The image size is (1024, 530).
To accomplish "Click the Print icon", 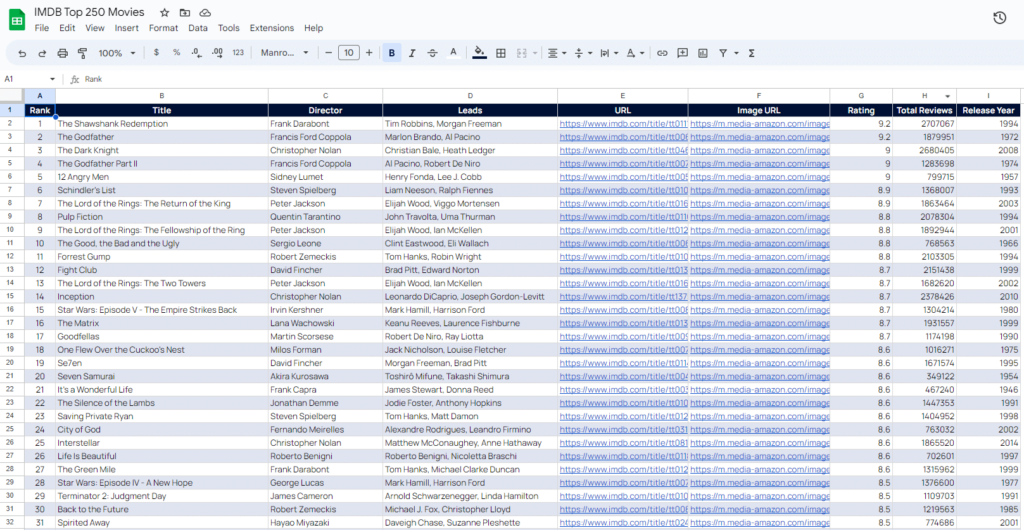I will click(63, 53).
